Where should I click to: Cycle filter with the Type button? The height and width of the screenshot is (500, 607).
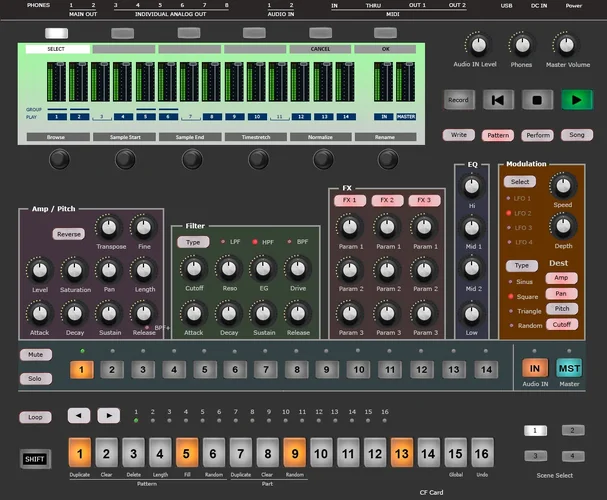tap(193, 242)
